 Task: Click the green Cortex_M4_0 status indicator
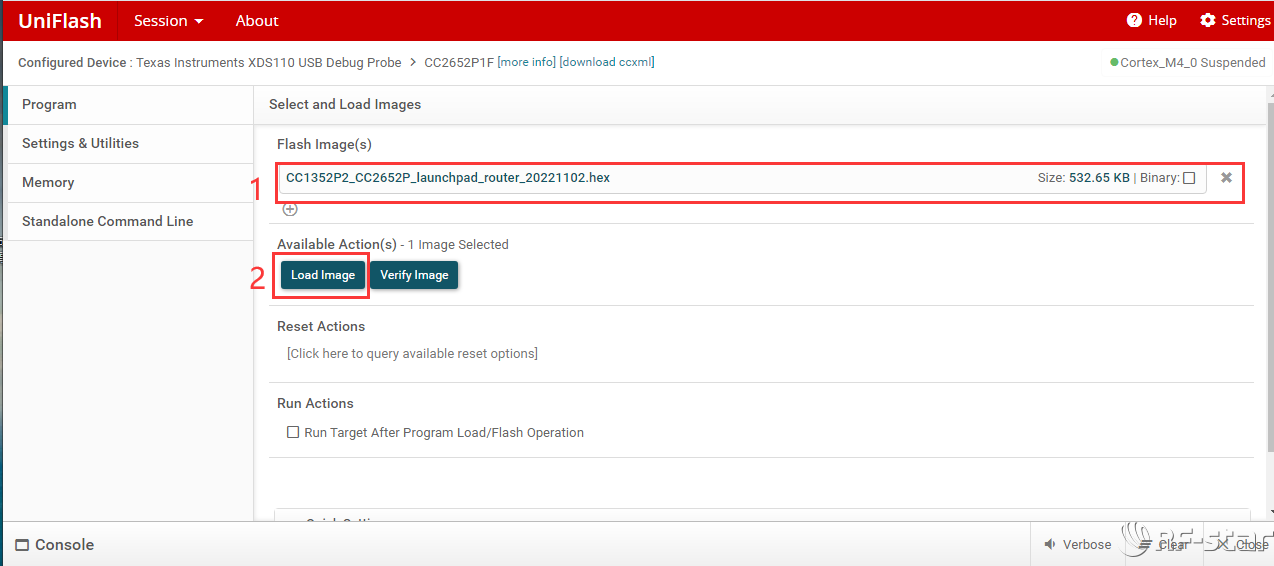[x=1114, y=62]
